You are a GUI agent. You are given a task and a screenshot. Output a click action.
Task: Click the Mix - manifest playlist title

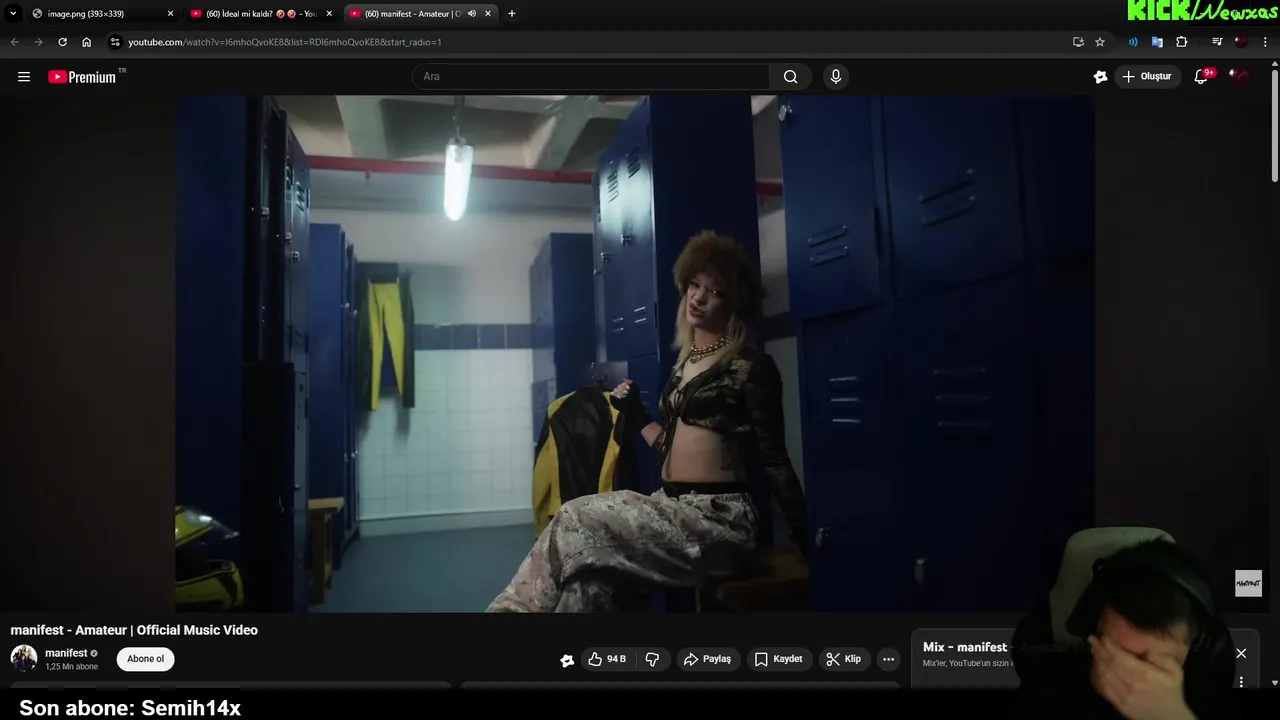coord(965,647)
